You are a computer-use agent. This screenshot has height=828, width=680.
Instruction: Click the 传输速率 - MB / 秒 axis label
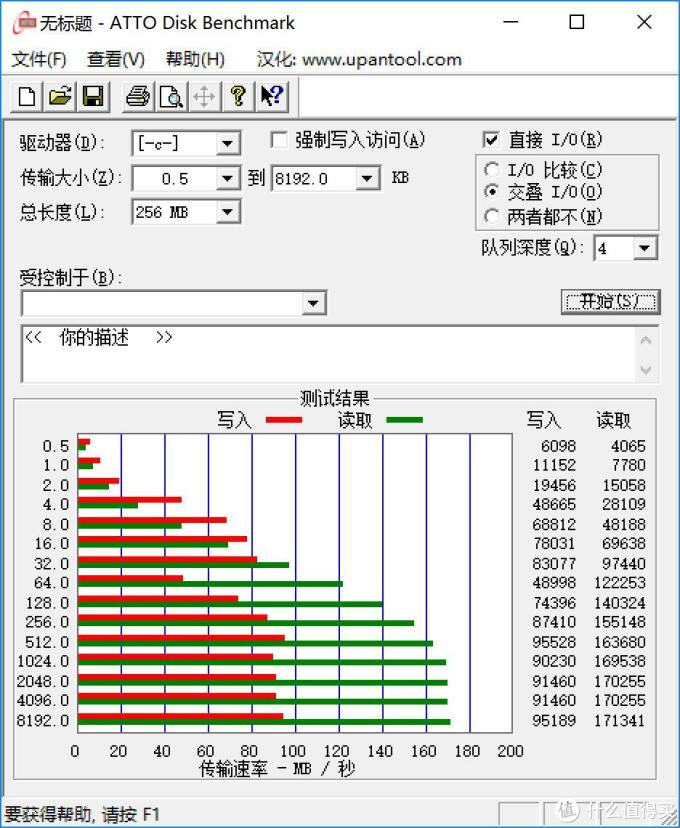277,768
